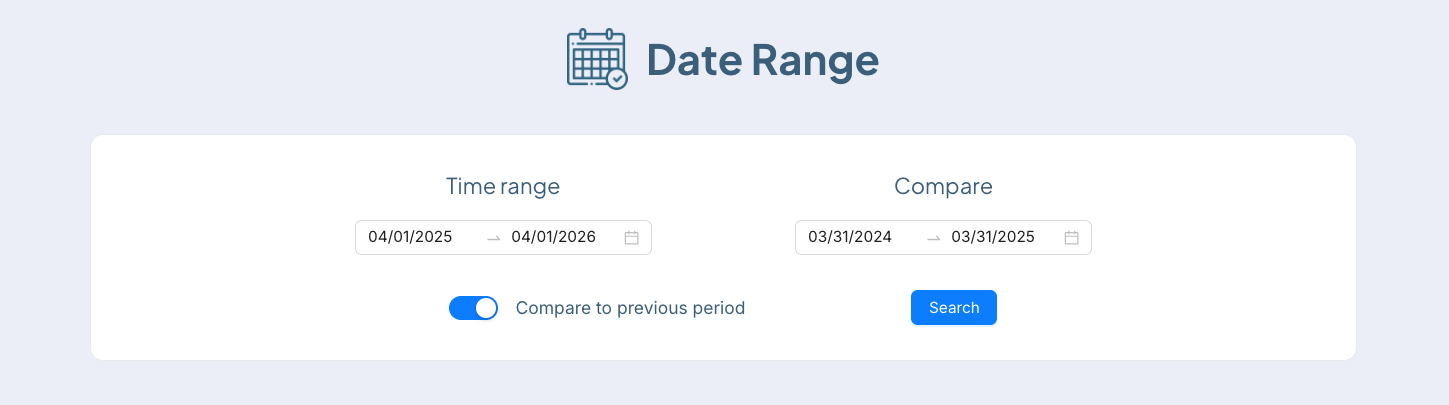
Task: Click the checkmark badge on the calendar logo
Action: (618, 78)
